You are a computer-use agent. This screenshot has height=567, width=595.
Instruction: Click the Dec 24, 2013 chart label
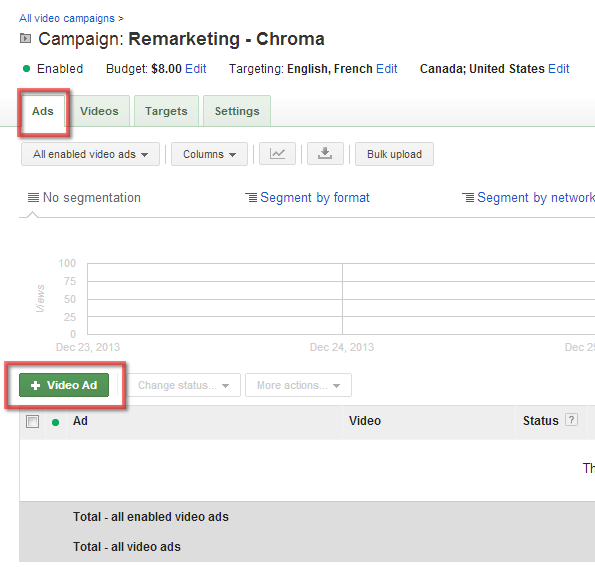tap(342, 347)
